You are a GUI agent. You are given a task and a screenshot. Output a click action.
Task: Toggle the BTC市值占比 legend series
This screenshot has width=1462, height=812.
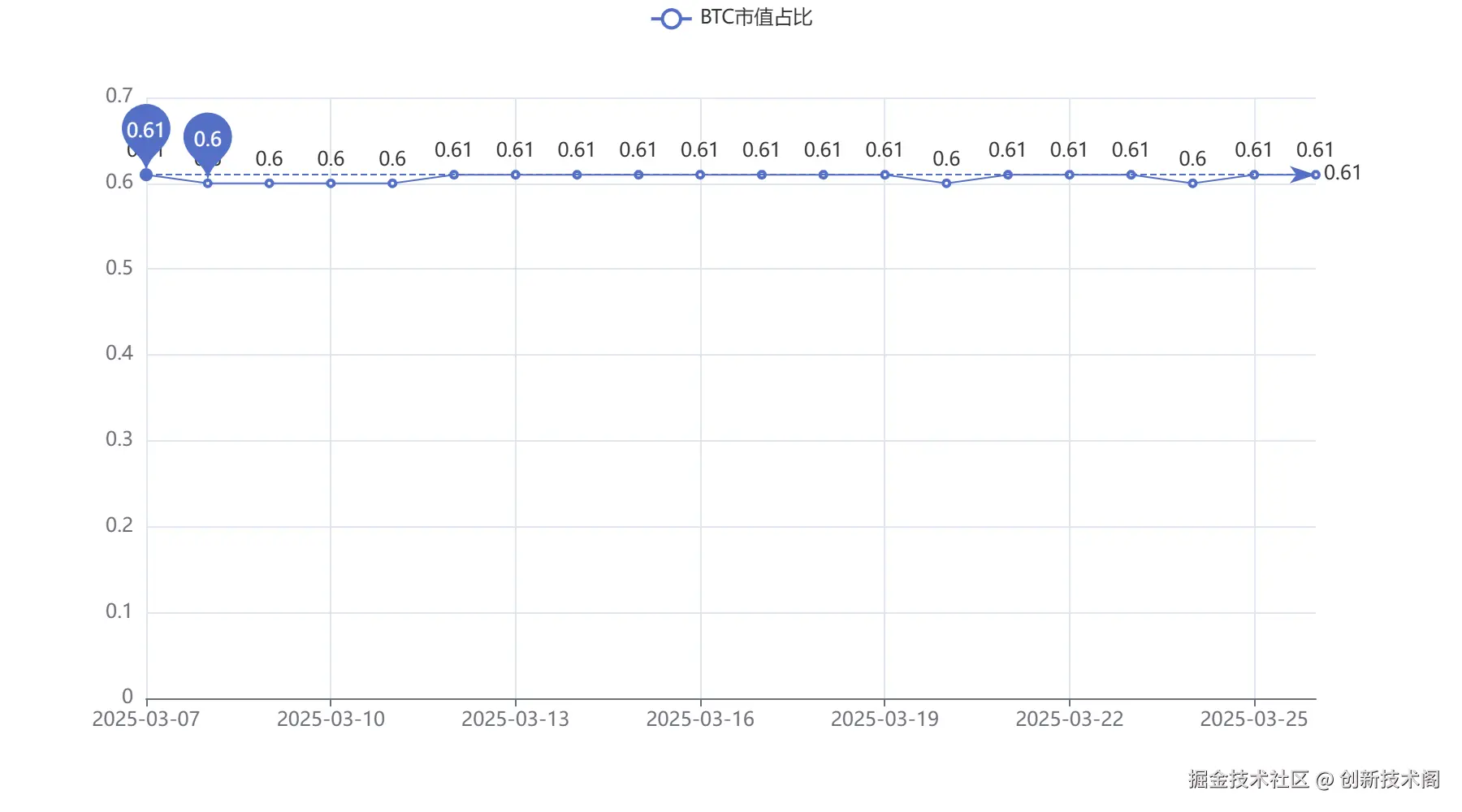coord(731,18)
